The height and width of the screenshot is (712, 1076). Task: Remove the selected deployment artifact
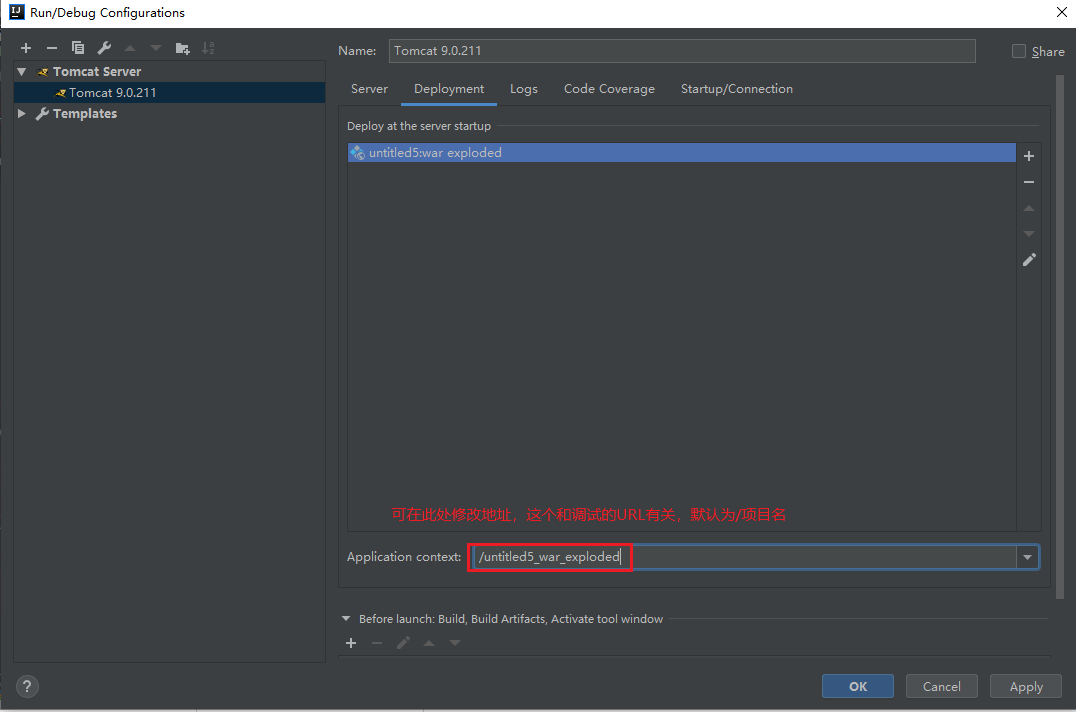tap(1029, 182)
